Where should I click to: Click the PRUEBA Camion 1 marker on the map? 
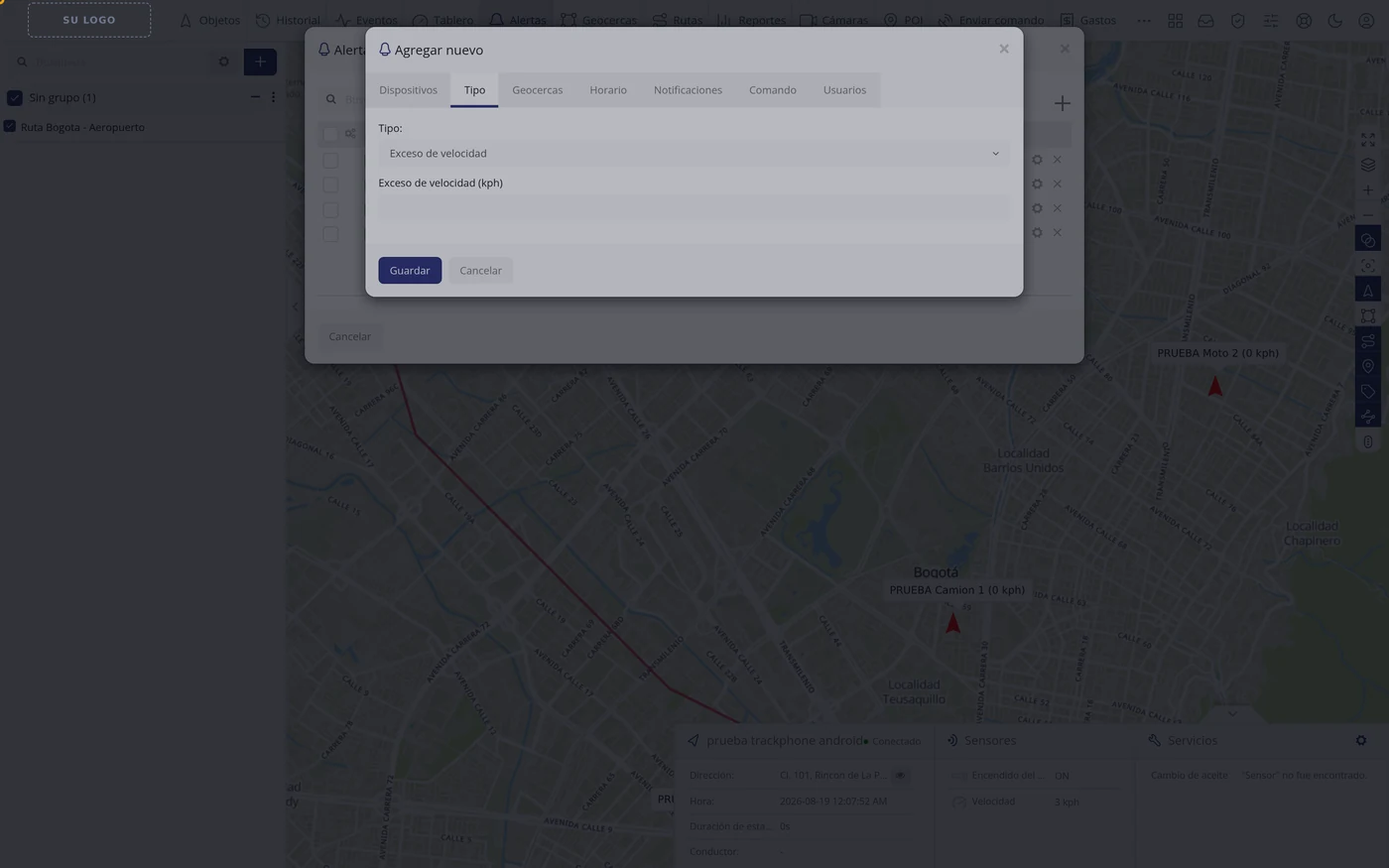click(953, 623)
